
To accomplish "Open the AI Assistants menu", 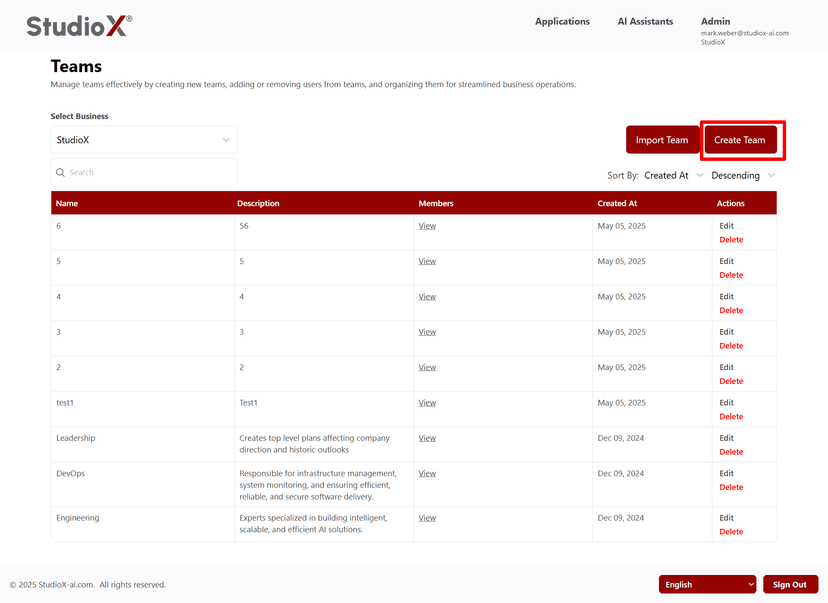I will 644,21.
